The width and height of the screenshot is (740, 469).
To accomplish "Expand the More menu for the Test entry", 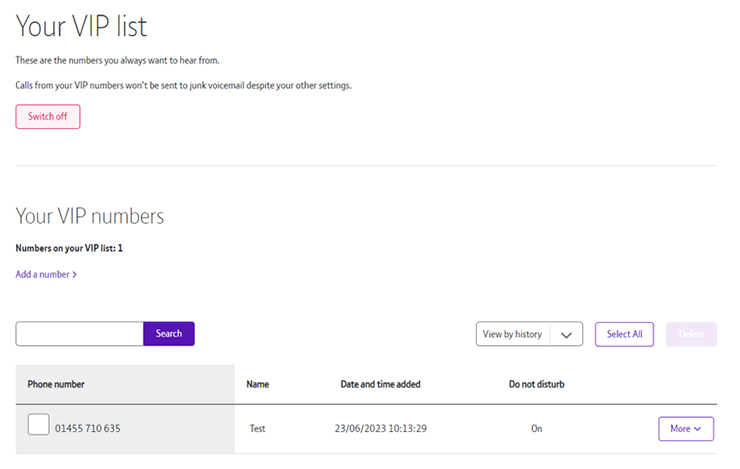I will (x=685, y=429).
